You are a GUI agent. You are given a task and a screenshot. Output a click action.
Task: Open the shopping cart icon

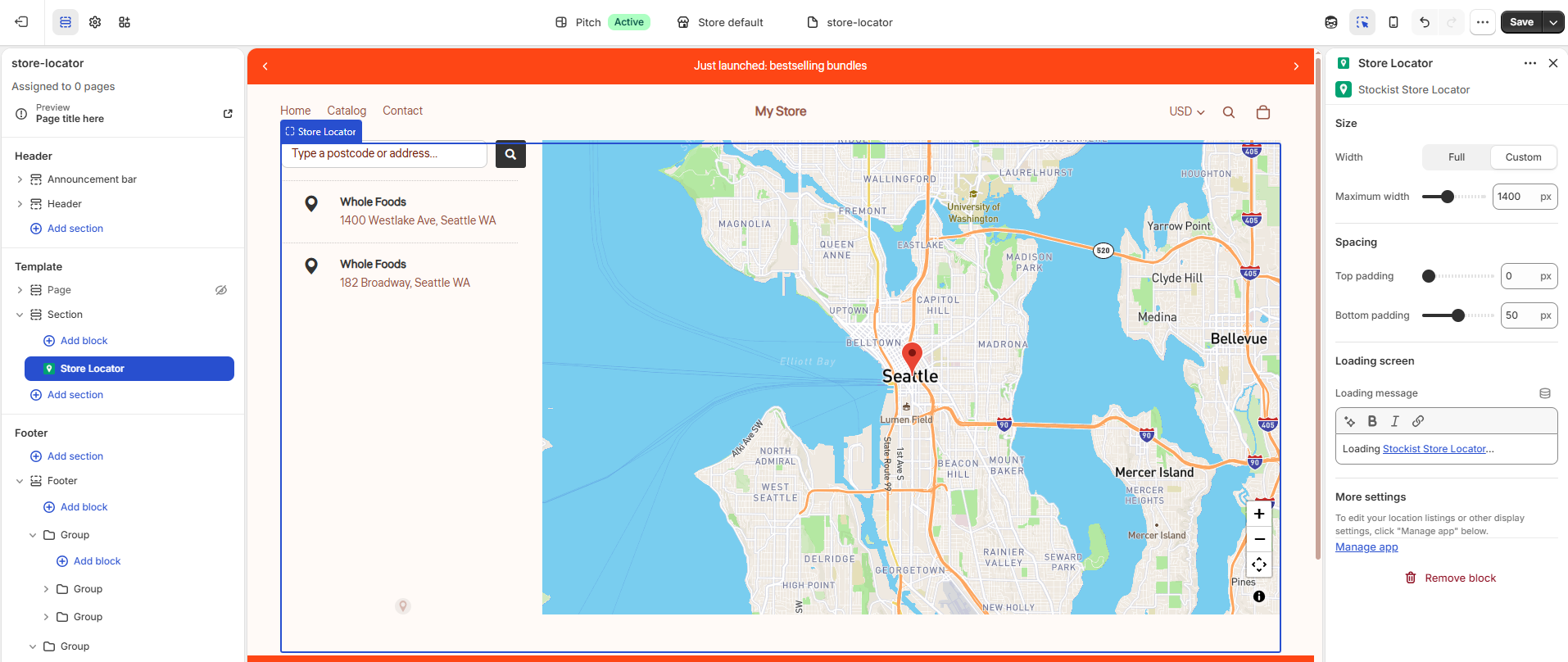[1263, 112]
